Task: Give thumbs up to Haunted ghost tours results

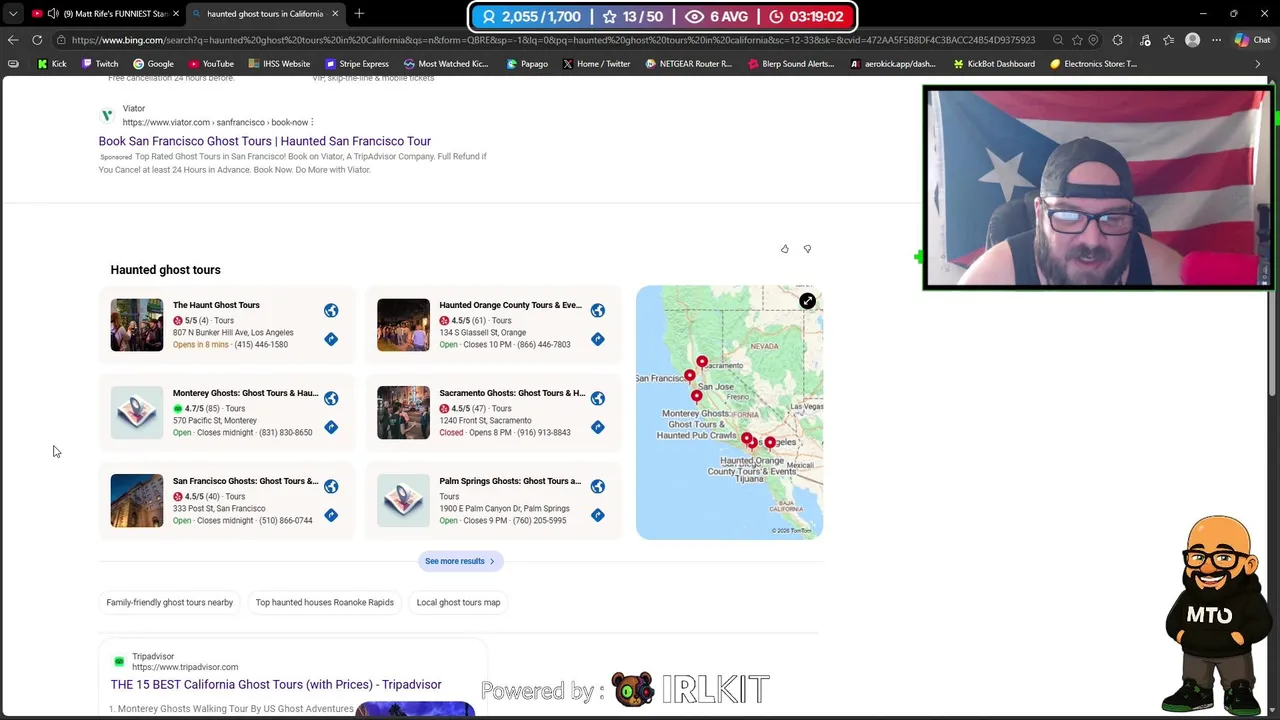Action: tap(784, 249)
